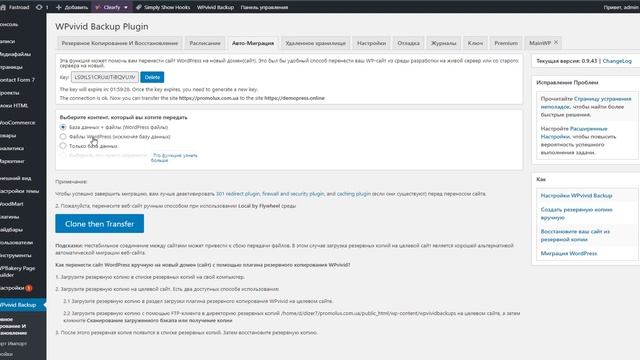Image resolution: width=640 pixels, height=360 pixels.
Task: Open the caching plugin link
Action: tap(353, 194)
